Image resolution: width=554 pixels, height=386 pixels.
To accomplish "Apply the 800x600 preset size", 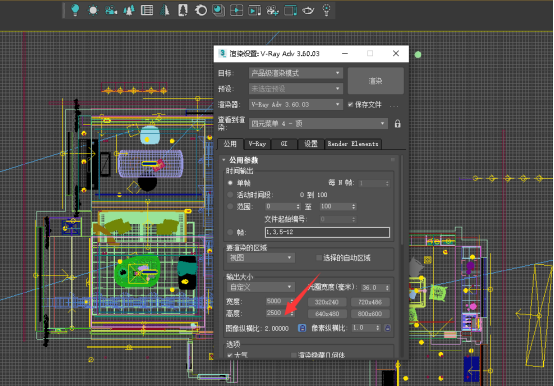I will click(x=370, y=314).
